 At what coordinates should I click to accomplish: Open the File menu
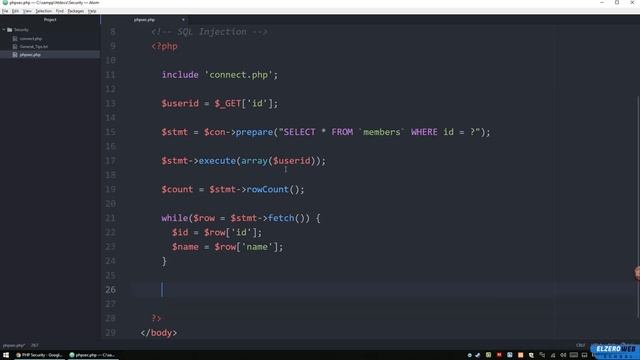pos(5,11)
